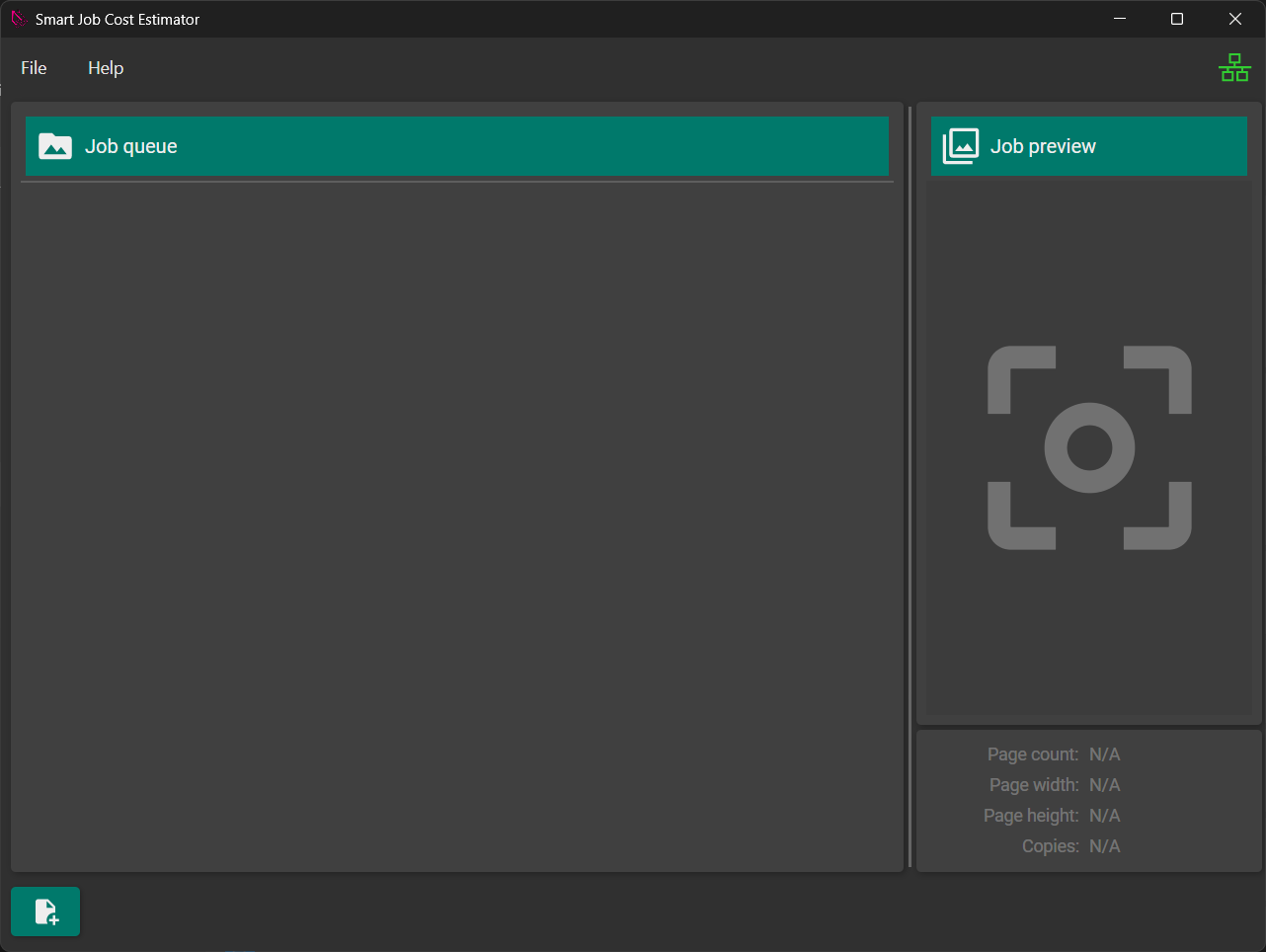
Task: Click the Job preview gallery icon
Action: tap(961, 146)
